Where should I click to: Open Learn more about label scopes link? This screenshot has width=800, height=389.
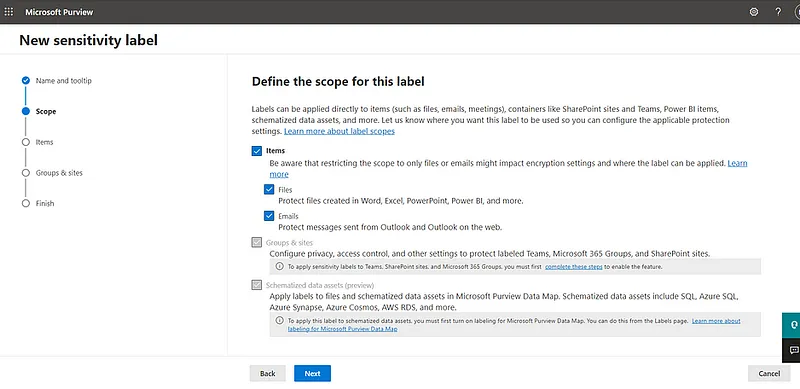coord(339,131)
